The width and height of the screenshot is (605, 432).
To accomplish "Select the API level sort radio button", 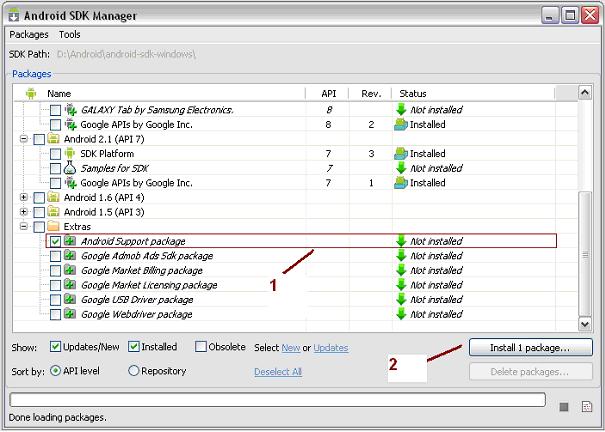I will coord(56,371).
